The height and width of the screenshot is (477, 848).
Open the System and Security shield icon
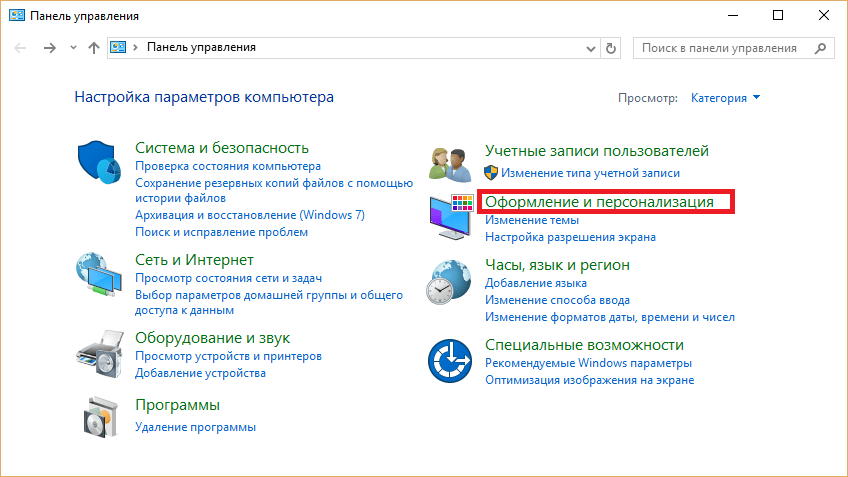(99, 162)
